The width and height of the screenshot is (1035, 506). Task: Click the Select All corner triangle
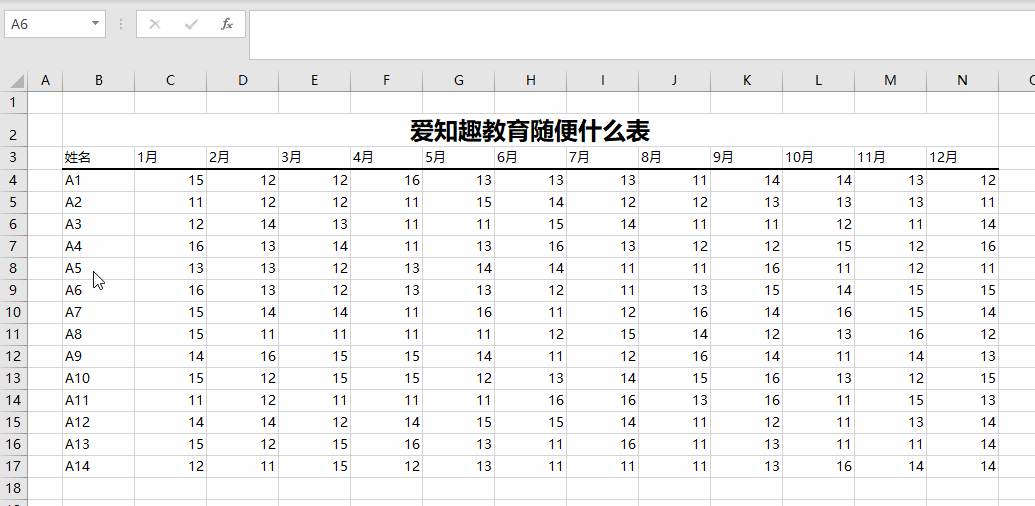17,81
